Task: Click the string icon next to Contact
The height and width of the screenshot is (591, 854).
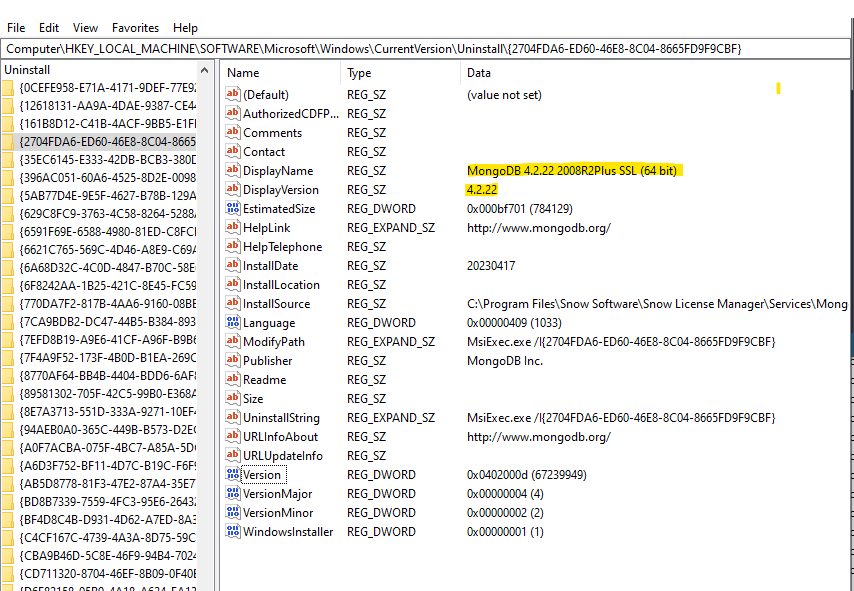Action: coord(233,151)
